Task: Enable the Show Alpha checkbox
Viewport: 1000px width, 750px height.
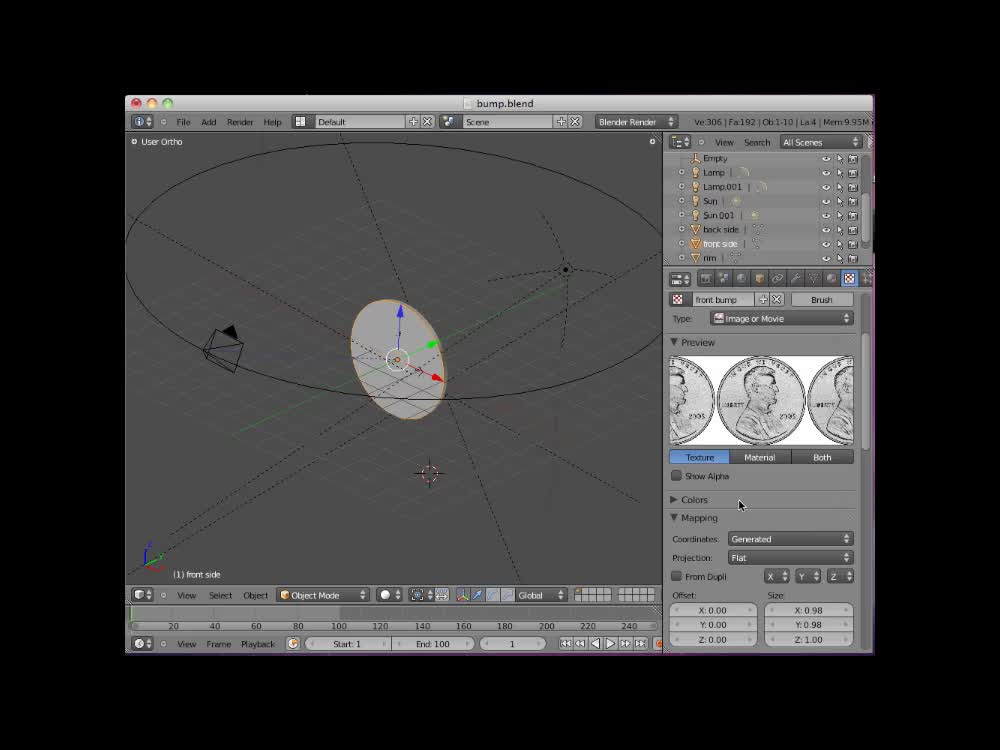Action: click(677, 476)
